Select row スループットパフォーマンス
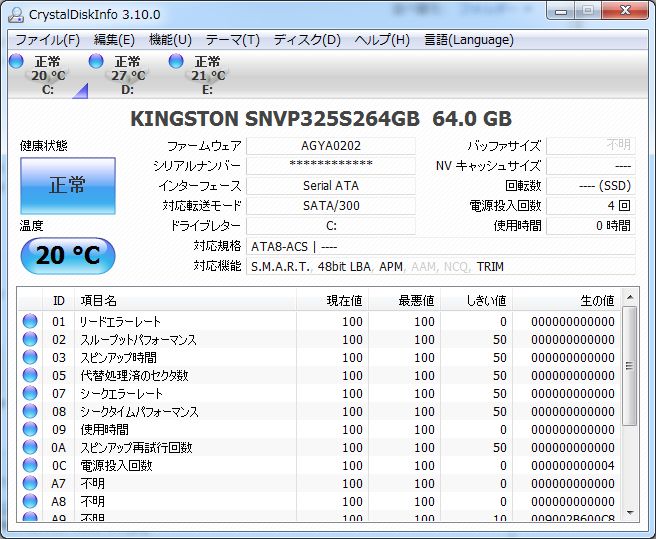The image size is (656, 539). click(320, 339)
